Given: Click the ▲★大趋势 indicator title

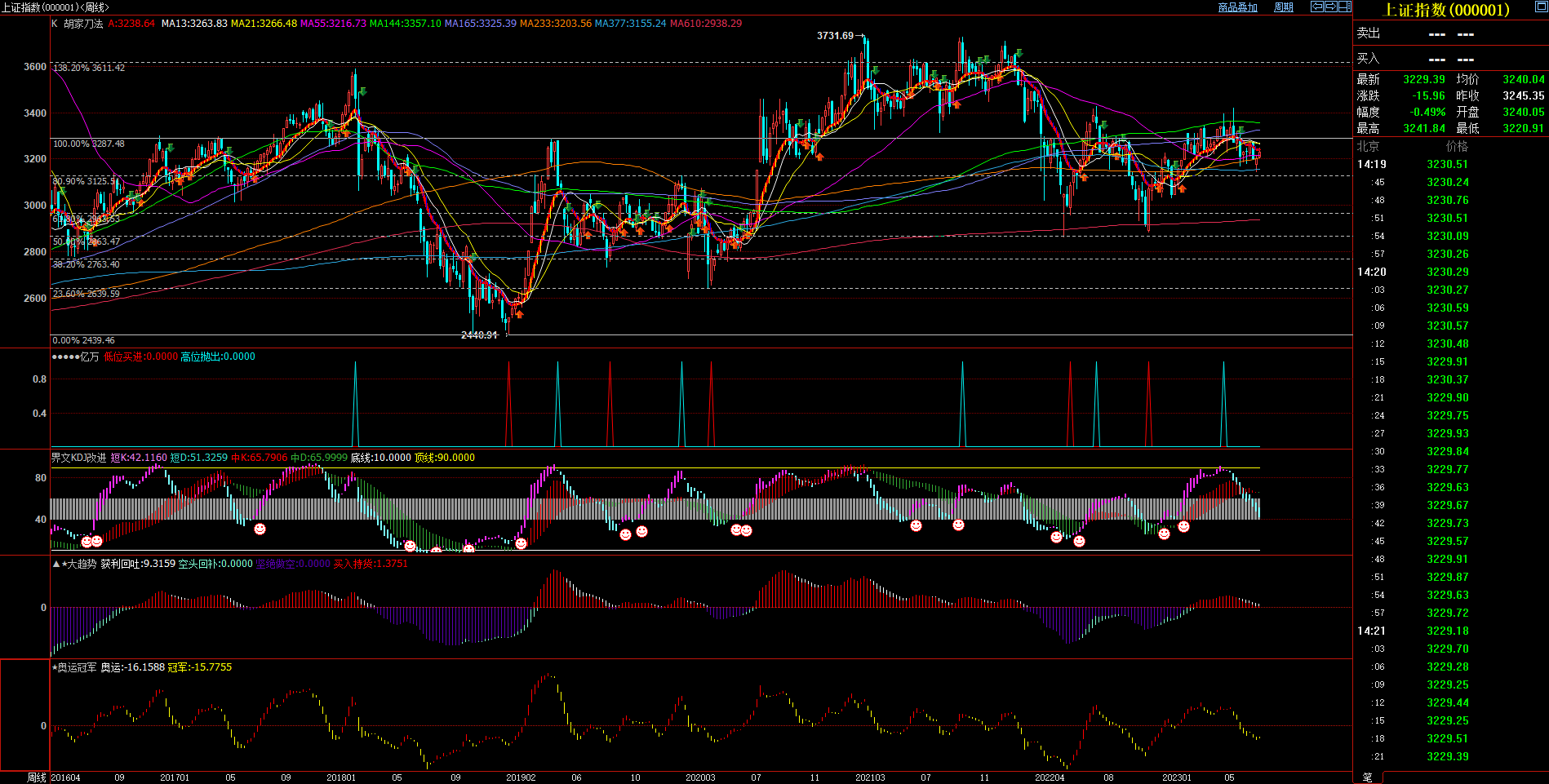Looking at the screenshot, I should pos(74,564).
